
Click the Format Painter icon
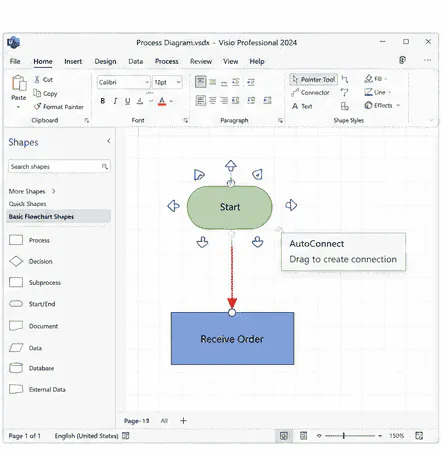click(x=37, y=107)
